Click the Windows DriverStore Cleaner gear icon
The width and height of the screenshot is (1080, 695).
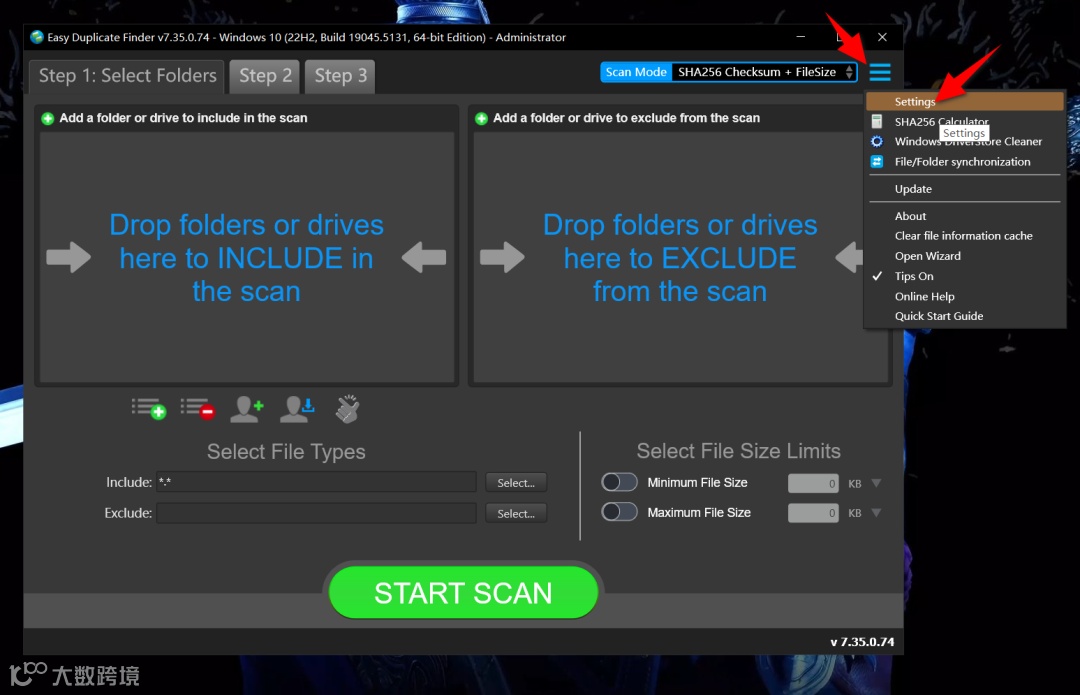point(877,141)
